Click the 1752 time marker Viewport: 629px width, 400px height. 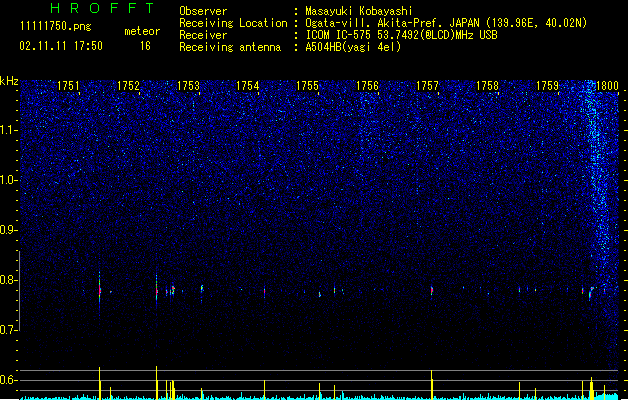tap(128, 86)
